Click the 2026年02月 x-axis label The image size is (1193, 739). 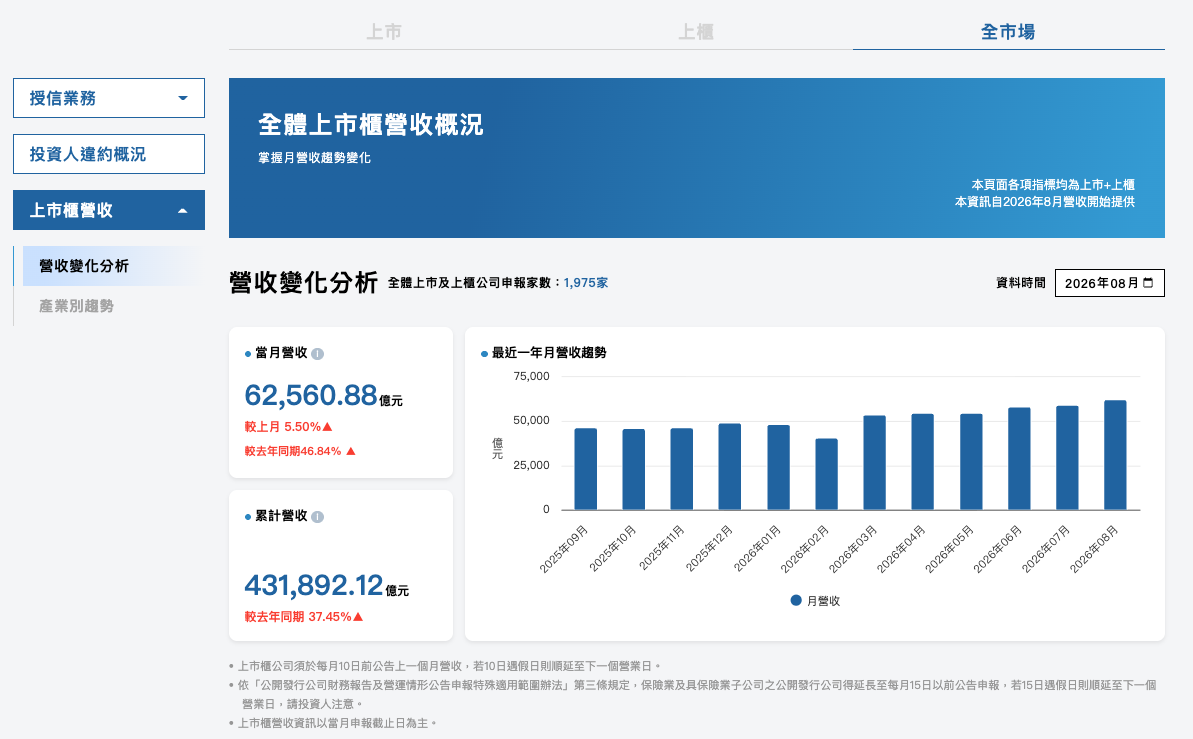point(804,549)
